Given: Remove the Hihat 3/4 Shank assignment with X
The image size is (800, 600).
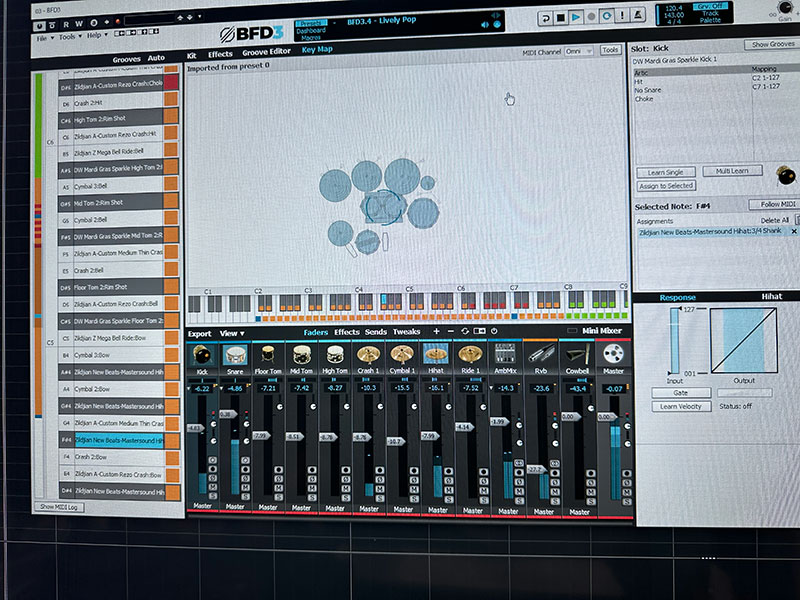Looking at the screenshot, I should [794, 232].
